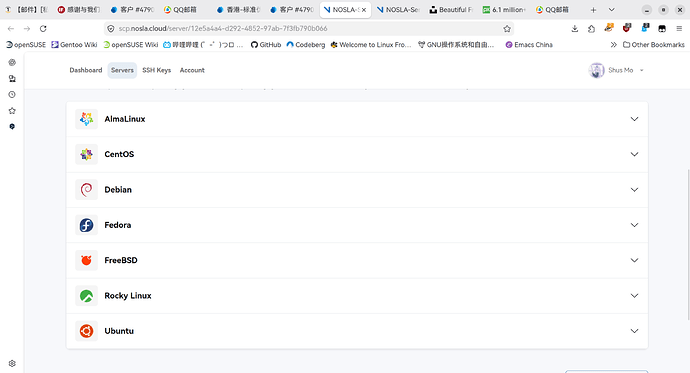Viewport: 690px width, 373px height.
Task: Expand the CentOS version chevron
Action: click(x=634, y=154)
